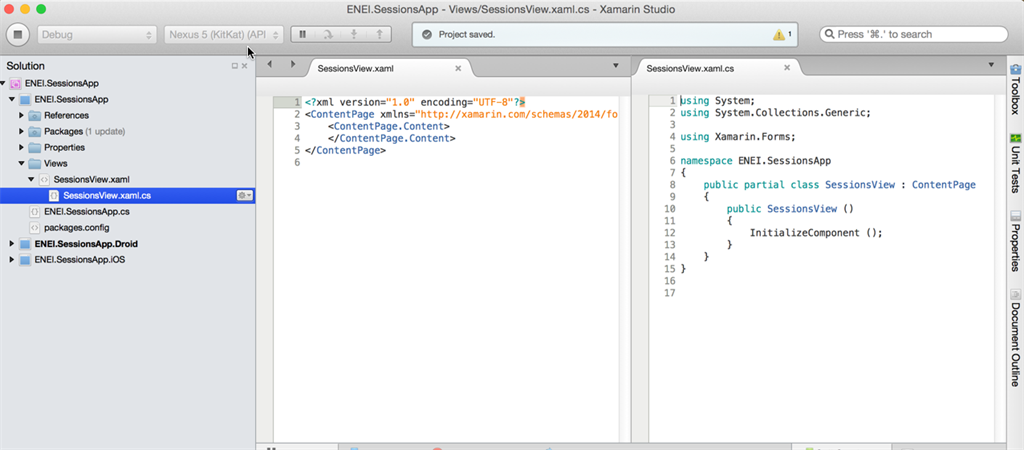The image size is (1024, 450).
Task: Click the purple solution icon of ENEI.SessionsApp
Action: (x=15, y=84)
